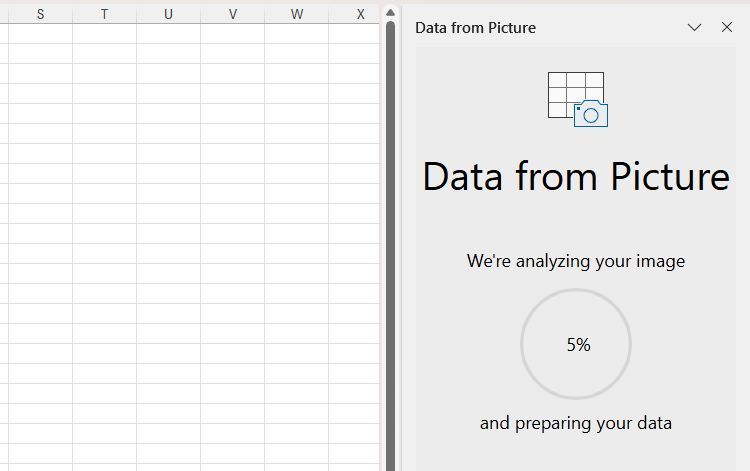Click the first cell under column U
750x471 pixels.
[x=168, y=33]
